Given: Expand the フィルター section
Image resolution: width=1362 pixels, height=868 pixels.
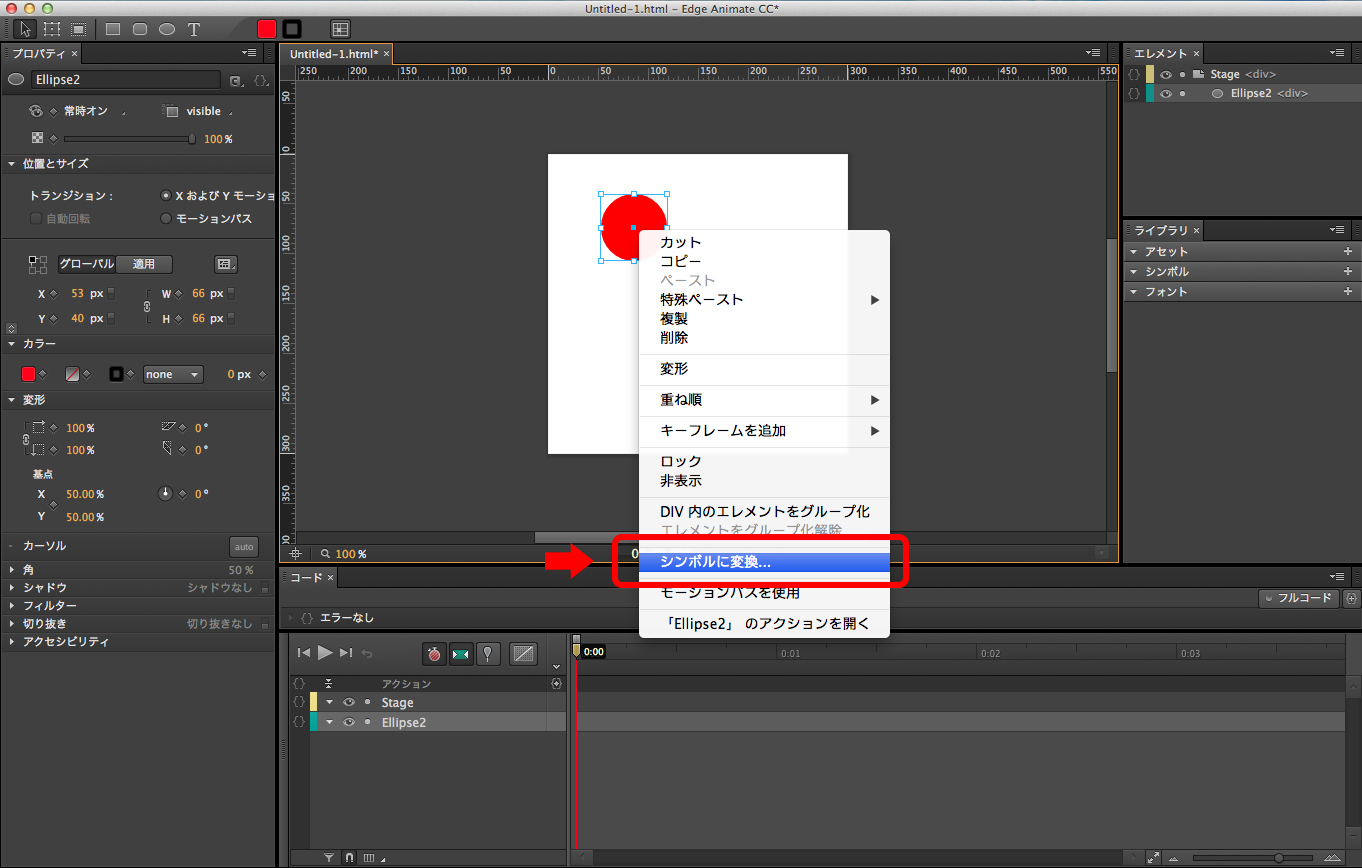Looking at the screenshot, I should [12, 606].
